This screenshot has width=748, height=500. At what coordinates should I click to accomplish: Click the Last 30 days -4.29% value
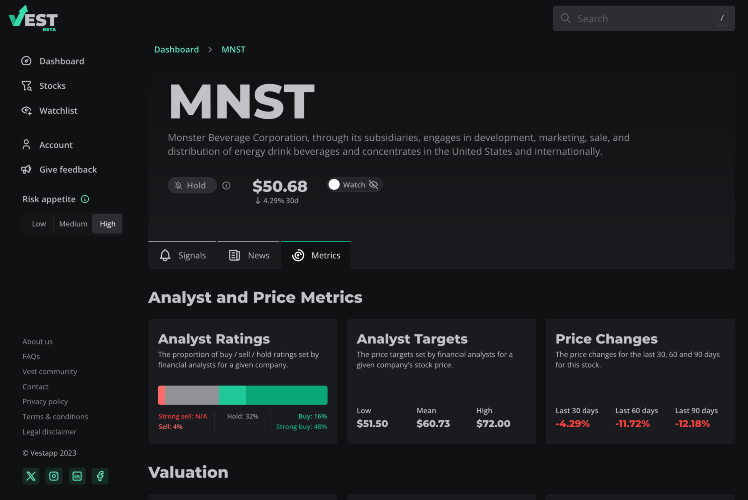[572, 423]
